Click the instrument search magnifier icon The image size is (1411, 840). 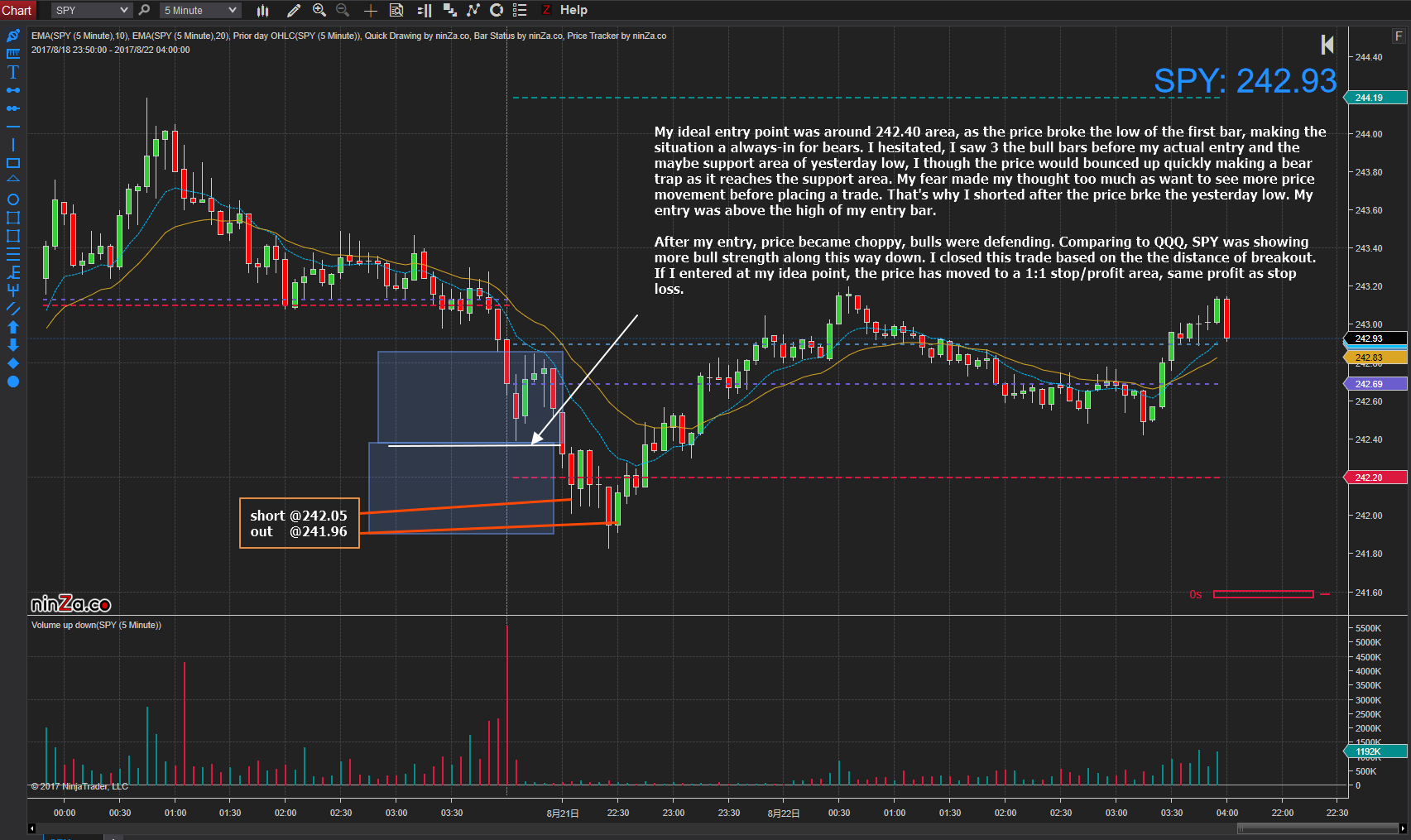144,10
